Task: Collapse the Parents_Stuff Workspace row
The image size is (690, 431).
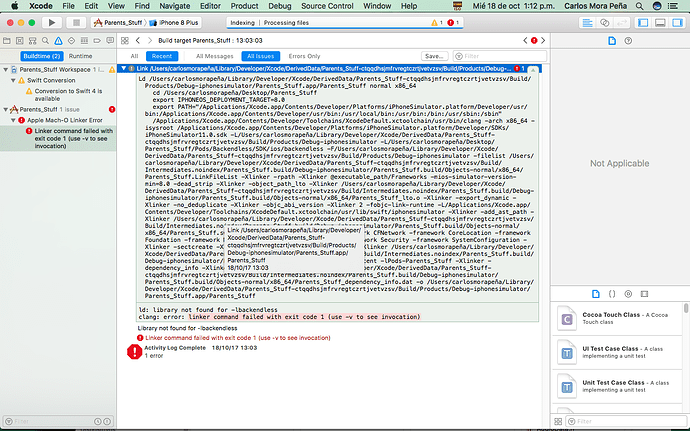Action: tap(5, 70)
